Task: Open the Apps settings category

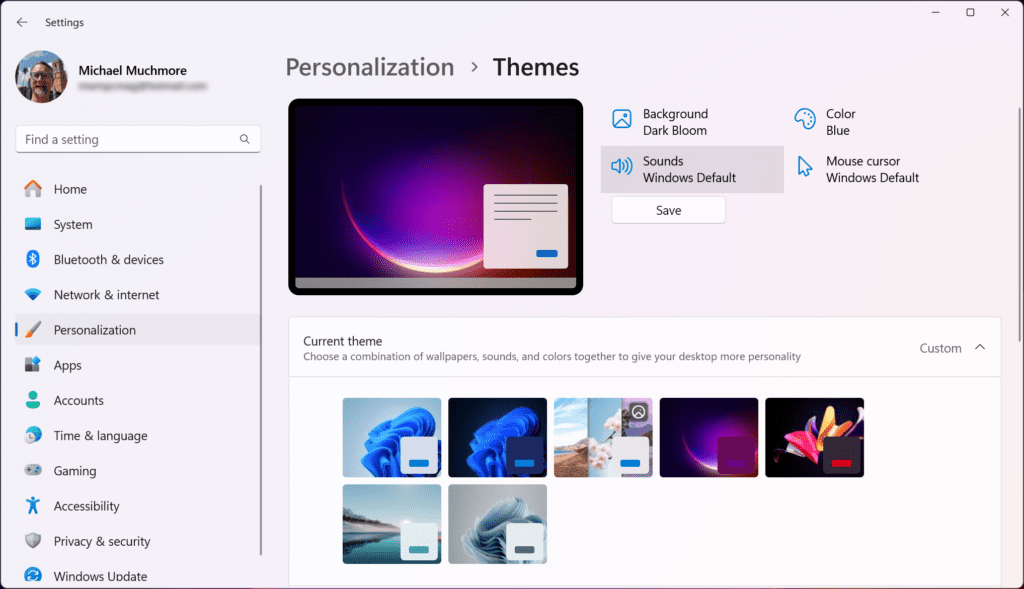Action: pos(138,365)
